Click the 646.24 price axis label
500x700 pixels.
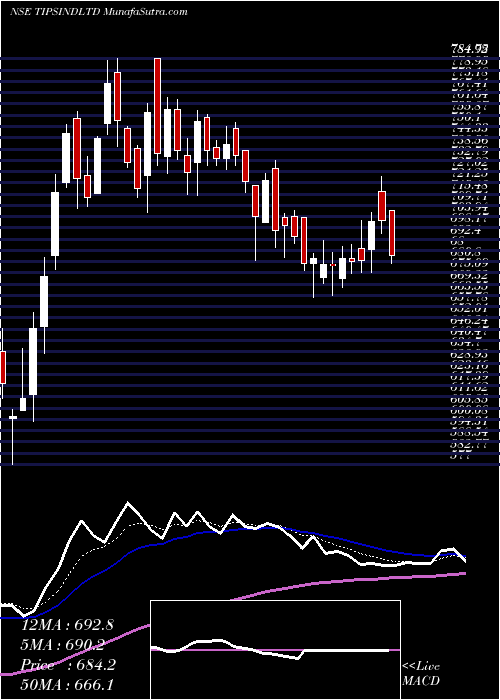coord(469,321)
